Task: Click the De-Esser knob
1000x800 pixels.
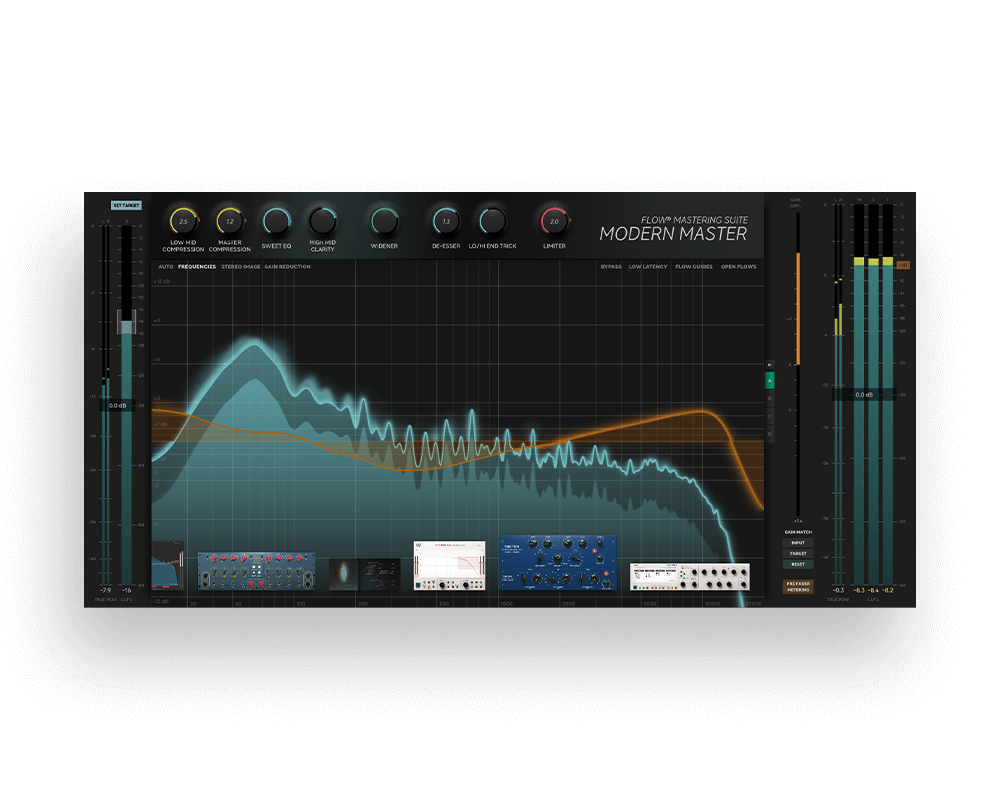Action: (446, 221)
